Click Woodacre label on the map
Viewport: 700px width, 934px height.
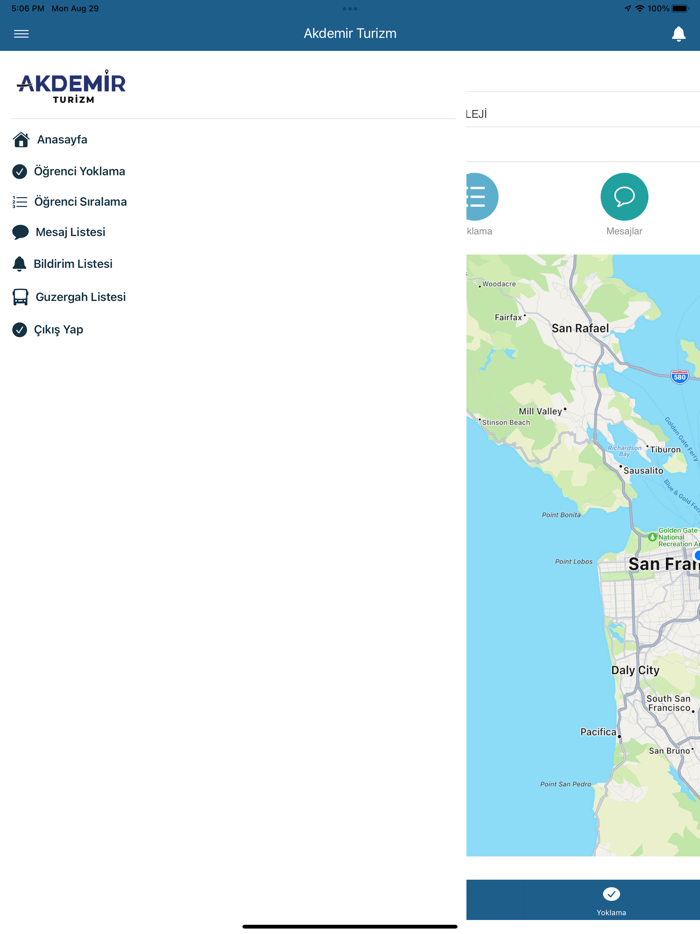[499, 284]
